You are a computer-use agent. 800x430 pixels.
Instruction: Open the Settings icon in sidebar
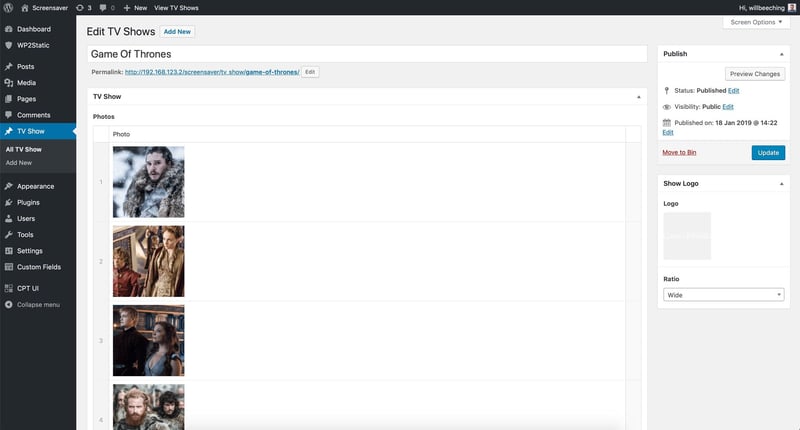point(8,251)
